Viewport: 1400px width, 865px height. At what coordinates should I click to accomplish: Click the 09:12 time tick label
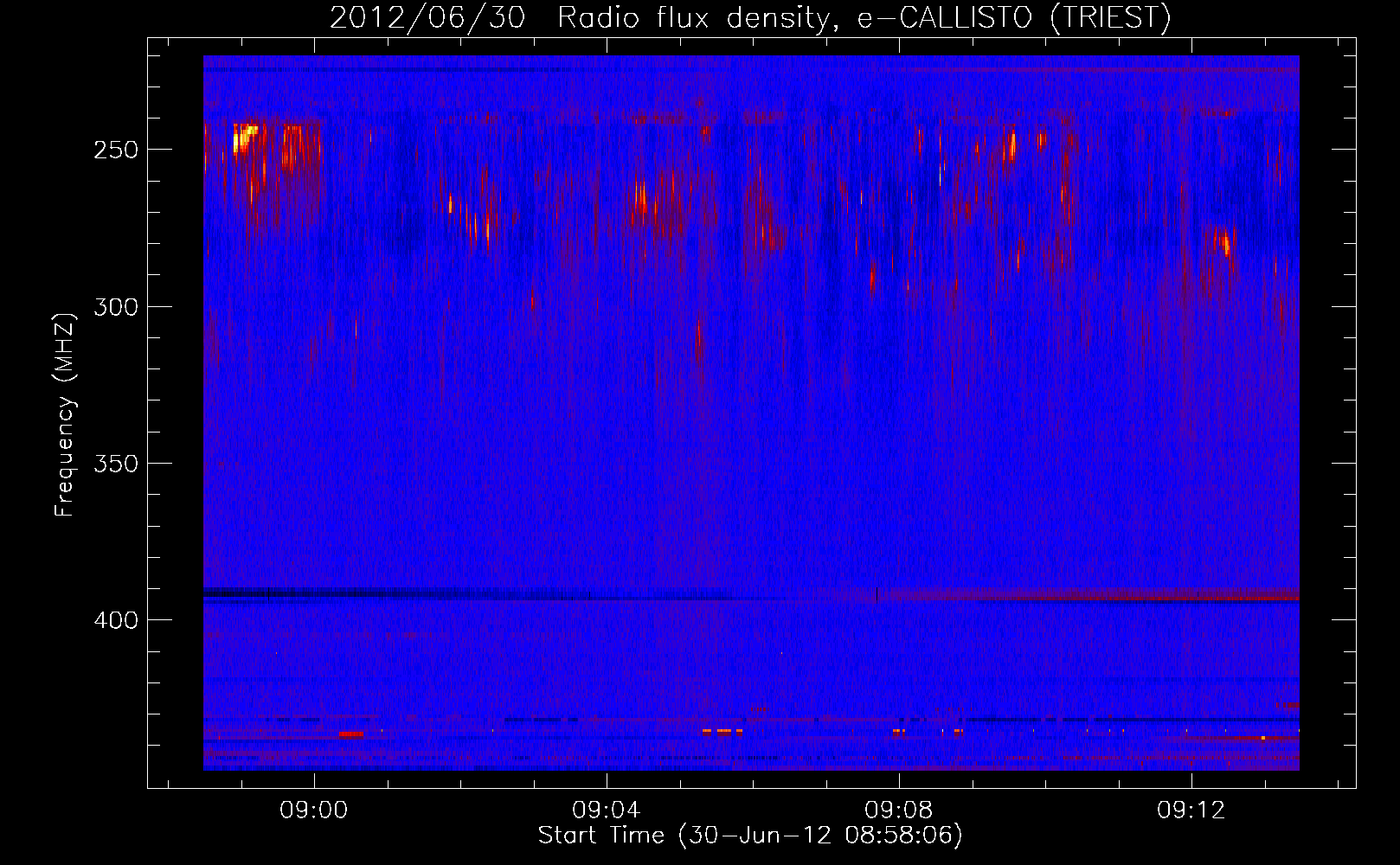1191,811
